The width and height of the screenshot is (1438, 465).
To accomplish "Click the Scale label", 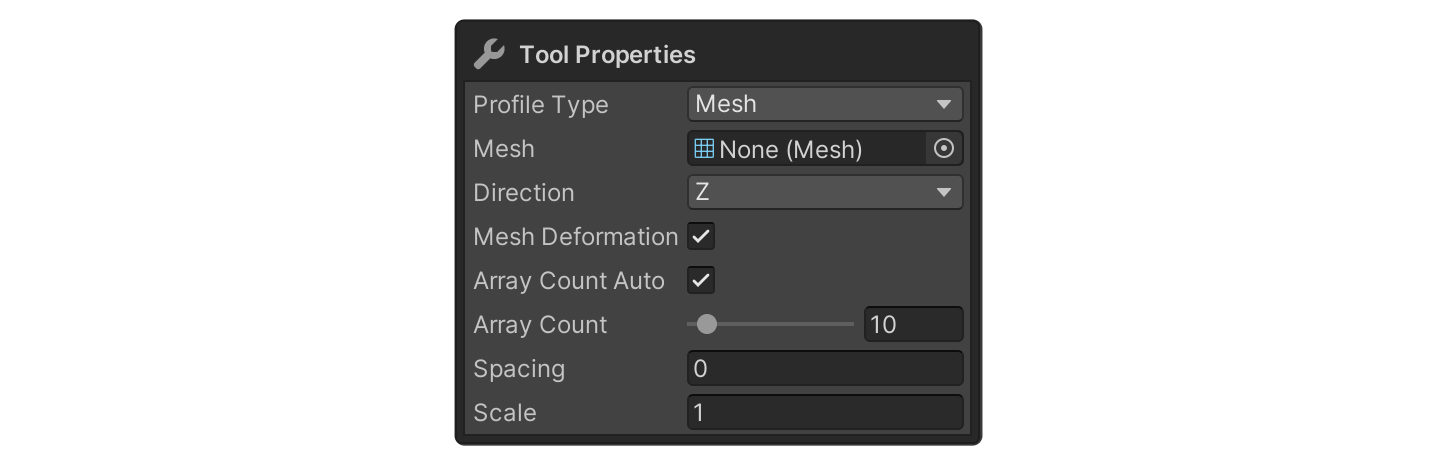I will click(505, 413).
